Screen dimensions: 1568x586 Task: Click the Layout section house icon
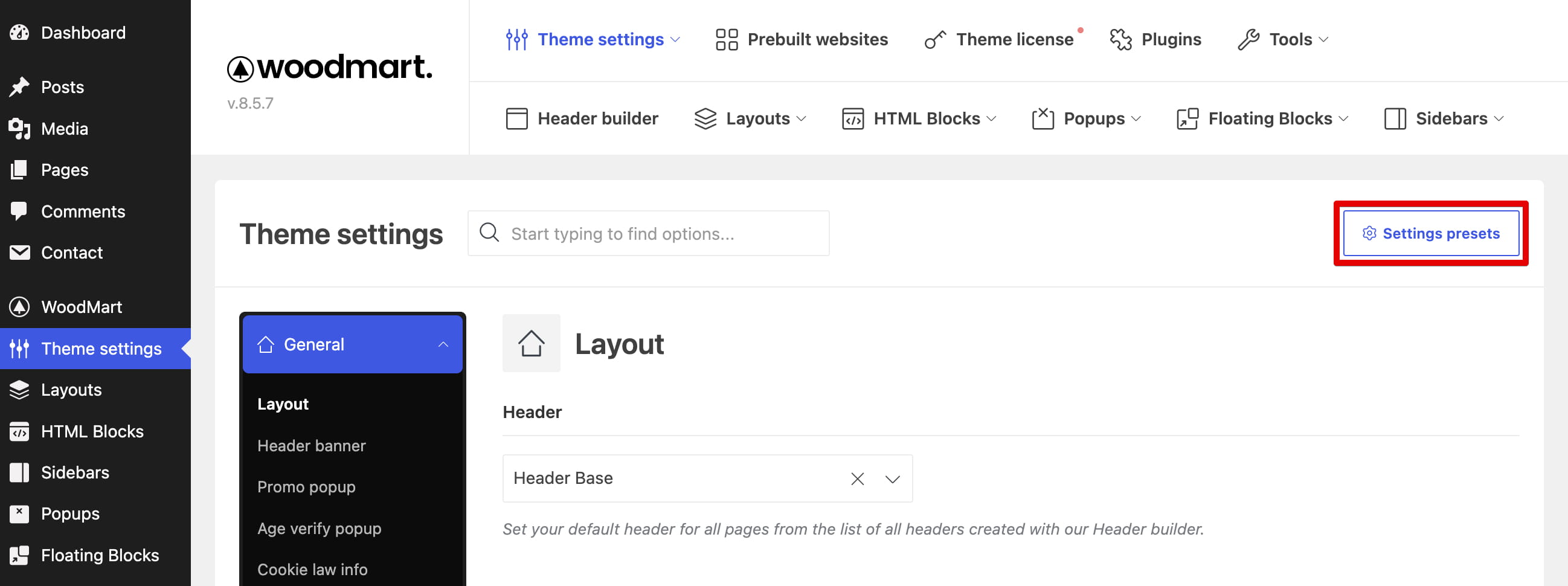click(532, 343)
